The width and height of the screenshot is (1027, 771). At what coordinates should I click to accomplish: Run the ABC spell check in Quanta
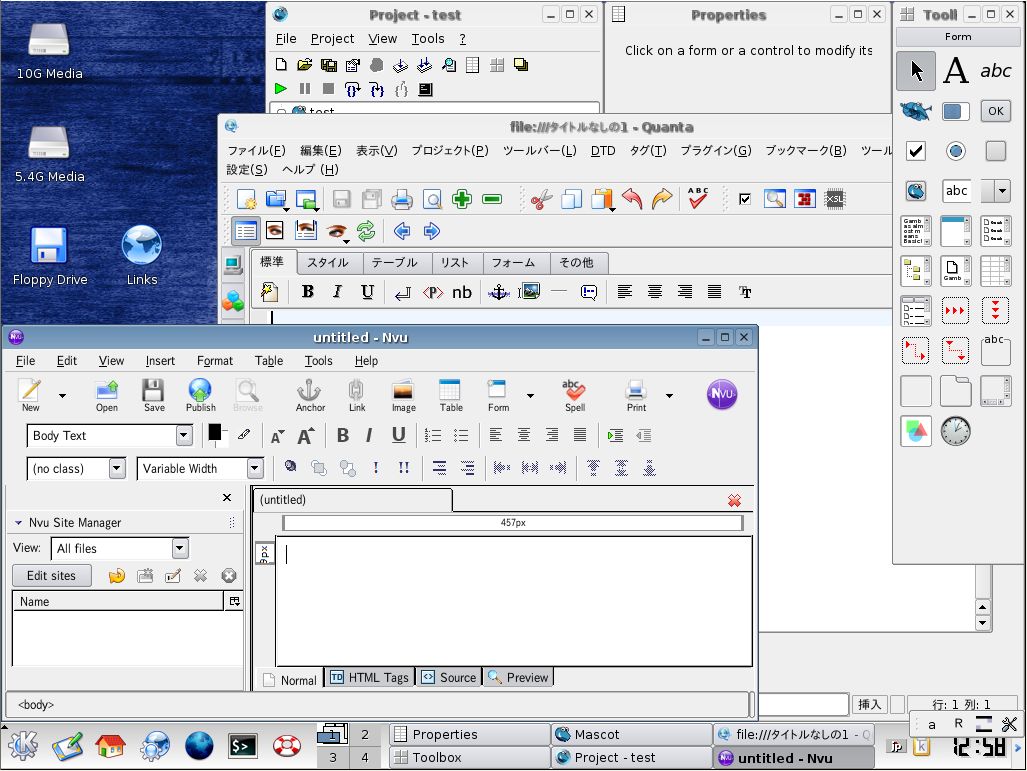coord(698,198)
